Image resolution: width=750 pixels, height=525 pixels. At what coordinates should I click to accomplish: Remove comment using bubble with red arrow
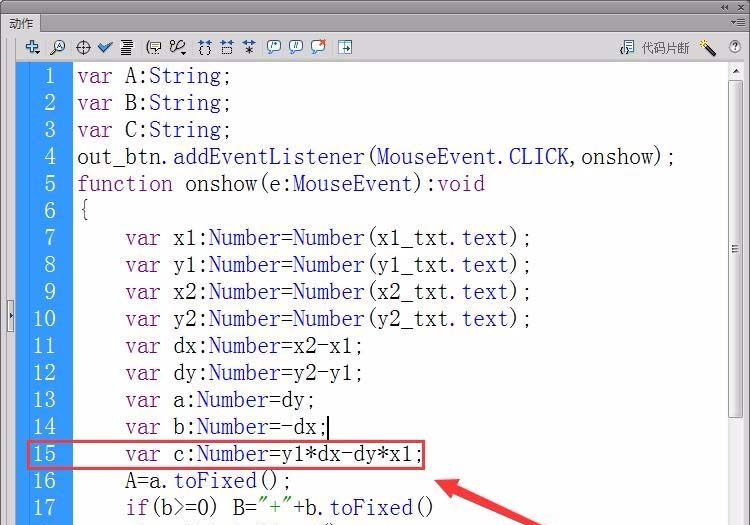[x=319, y=46]
